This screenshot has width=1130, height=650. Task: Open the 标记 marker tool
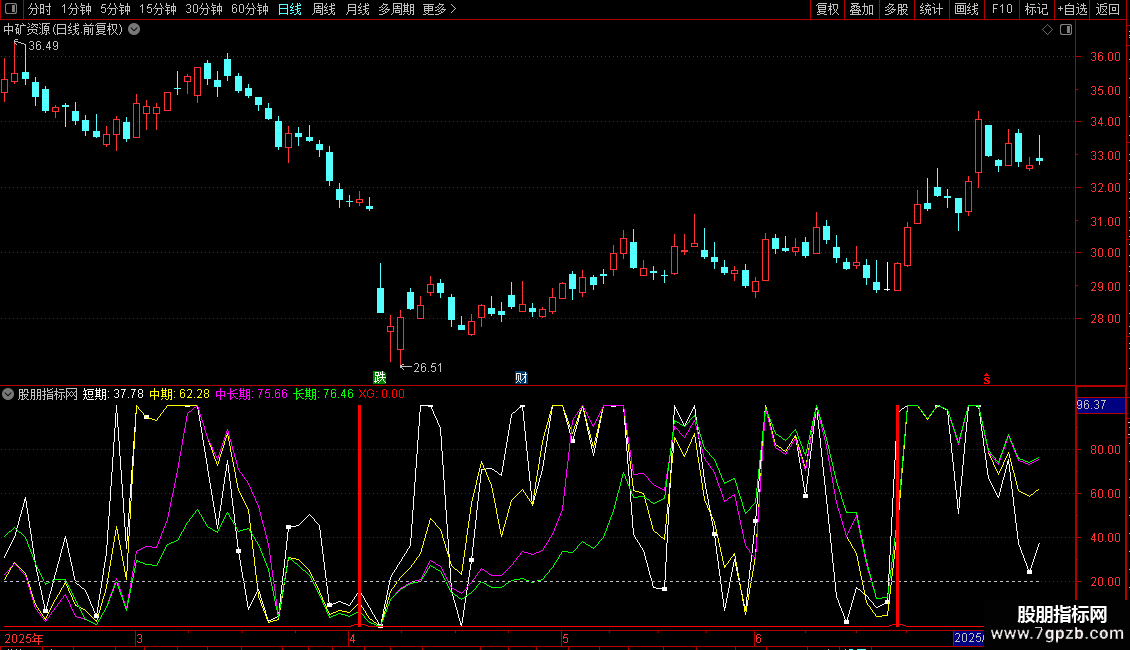(x=1036, y=9)
